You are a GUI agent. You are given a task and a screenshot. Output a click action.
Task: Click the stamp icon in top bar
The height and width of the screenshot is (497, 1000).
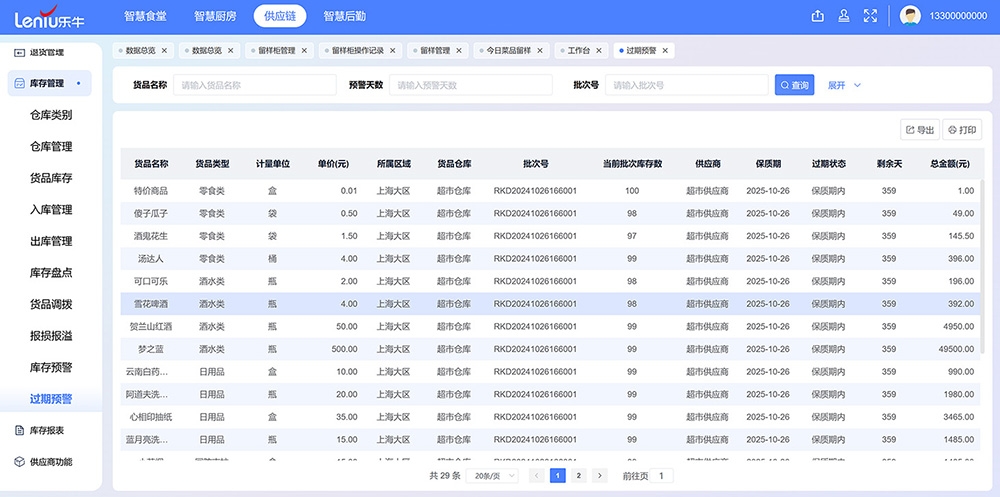point(844,16)
